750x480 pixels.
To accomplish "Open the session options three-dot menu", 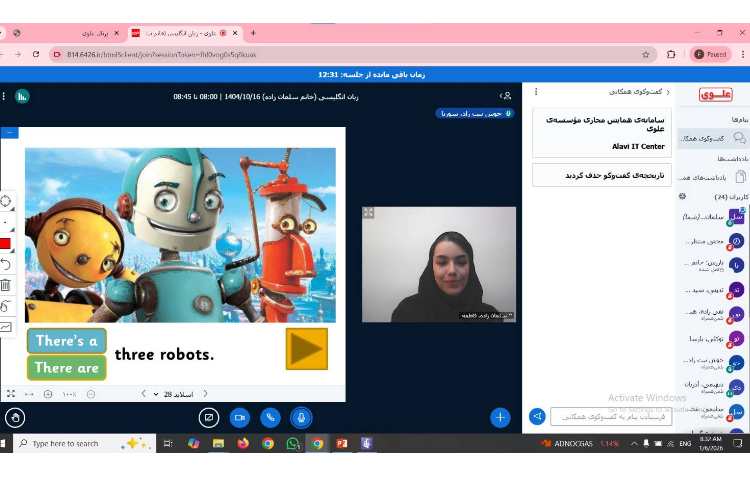I will (x=3, y=96).
